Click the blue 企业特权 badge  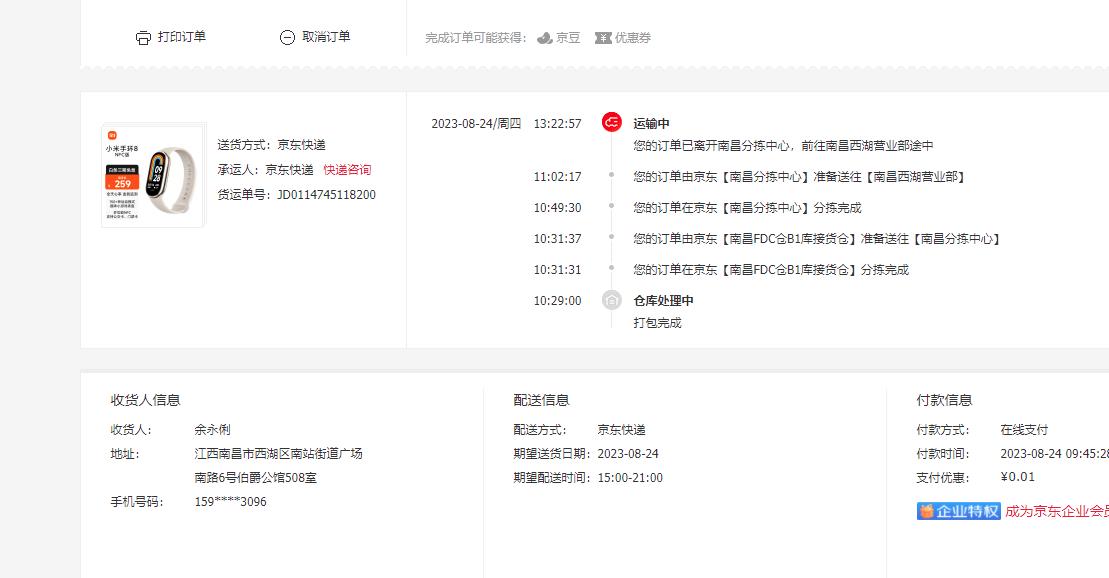pos(958,511)
